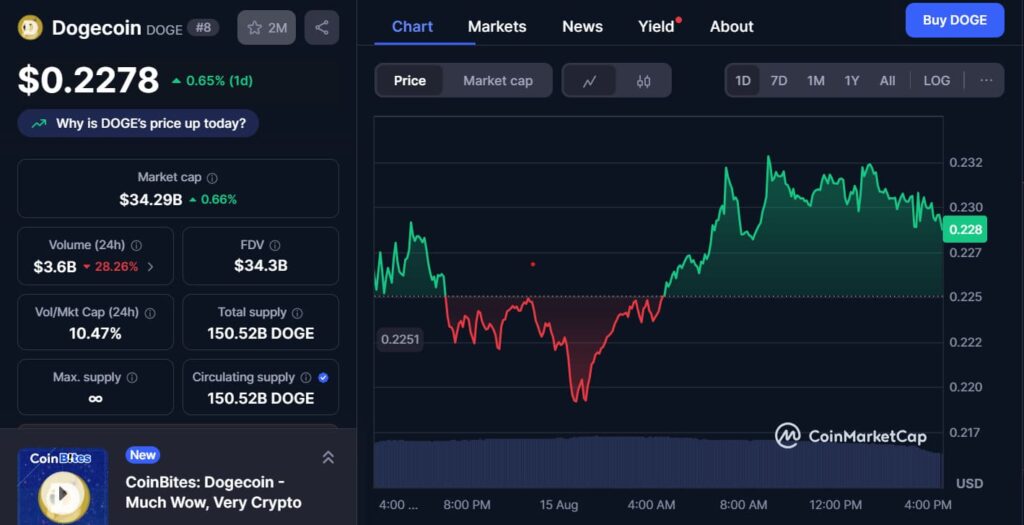Open the Markets tab
1024x525 pixels.
(497, 26)
